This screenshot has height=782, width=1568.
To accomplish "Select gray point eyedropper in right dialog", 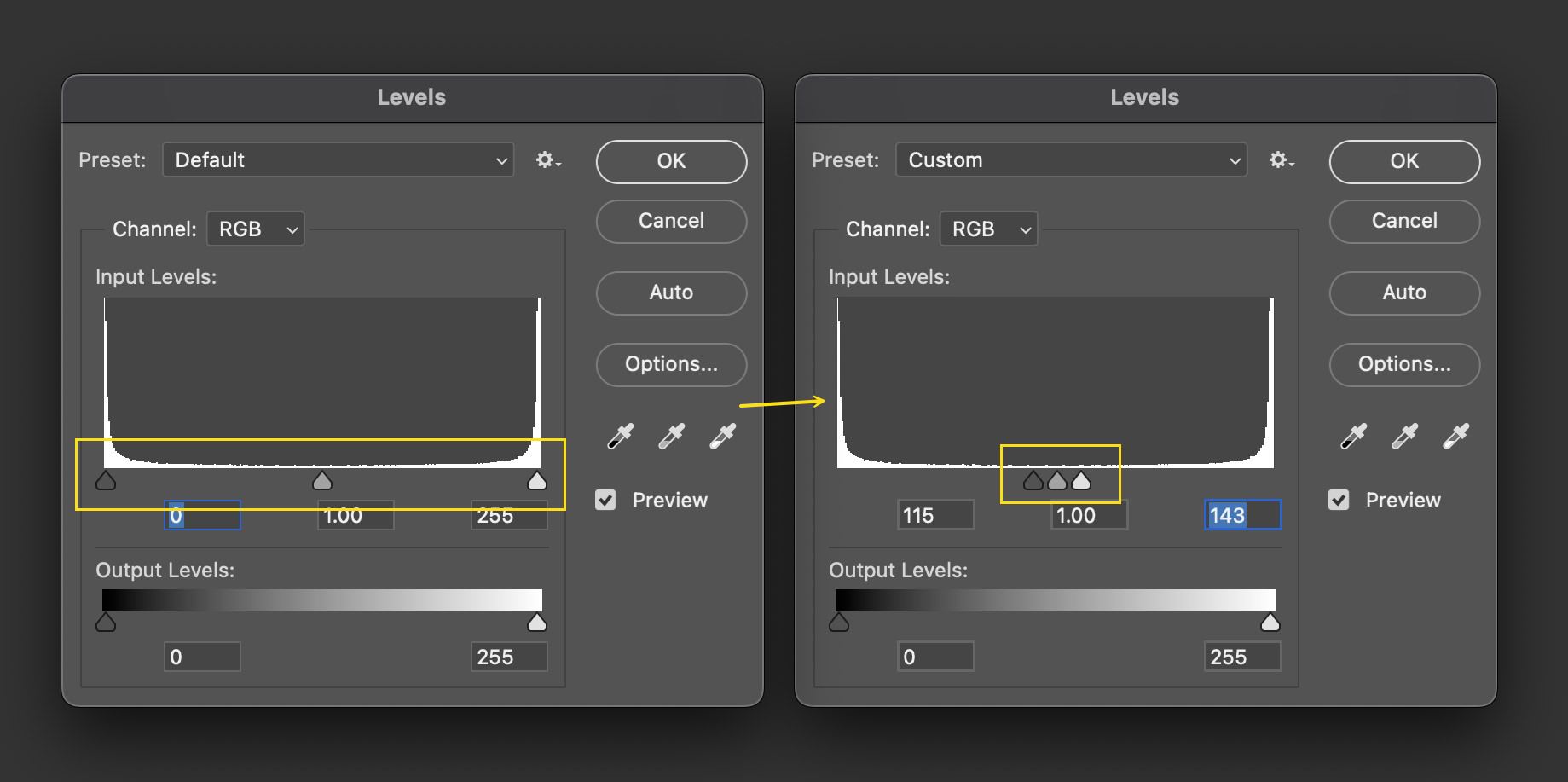I will [1405, 436].
